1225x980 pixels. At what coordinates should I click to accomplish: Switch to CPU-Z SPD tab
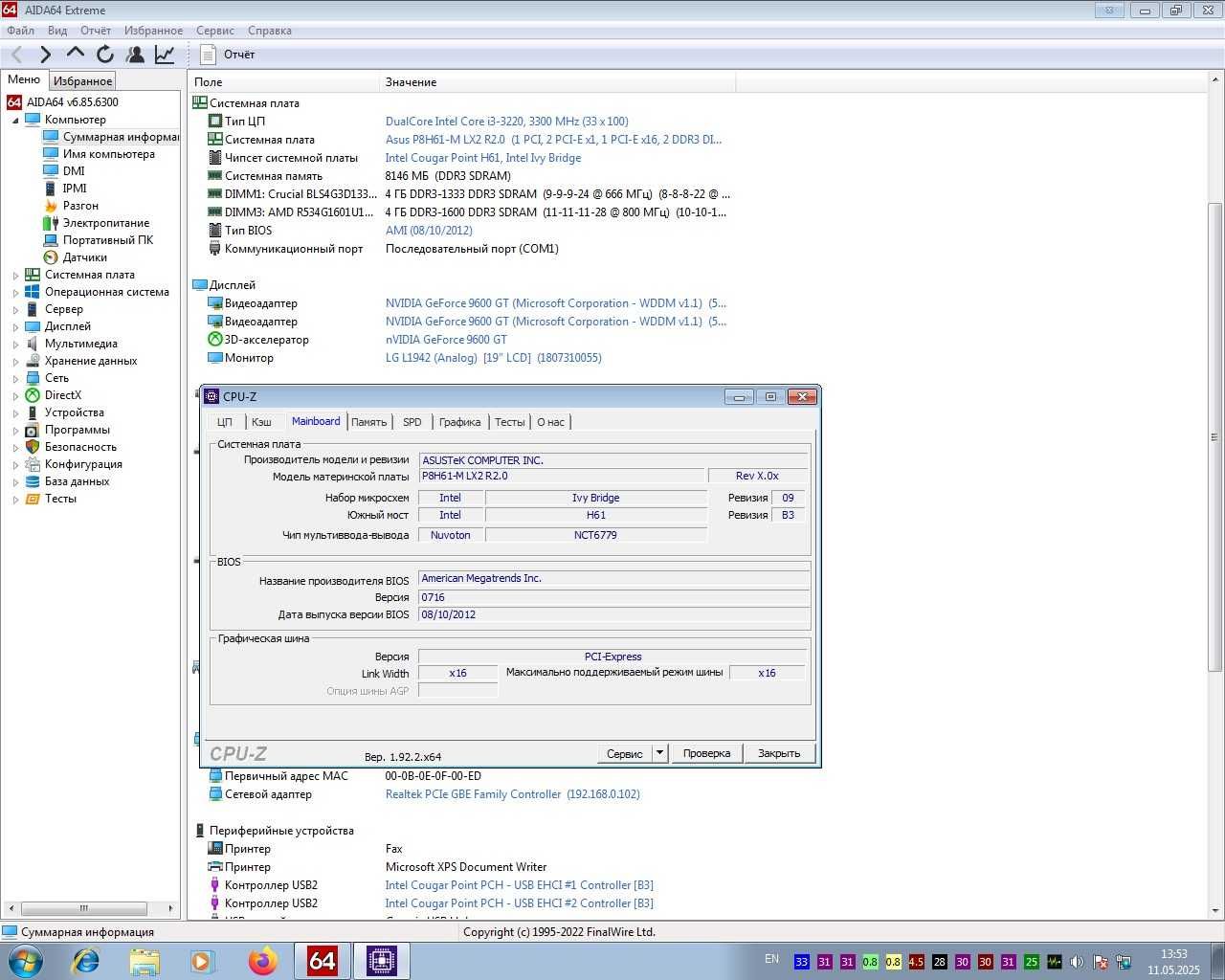412,422
